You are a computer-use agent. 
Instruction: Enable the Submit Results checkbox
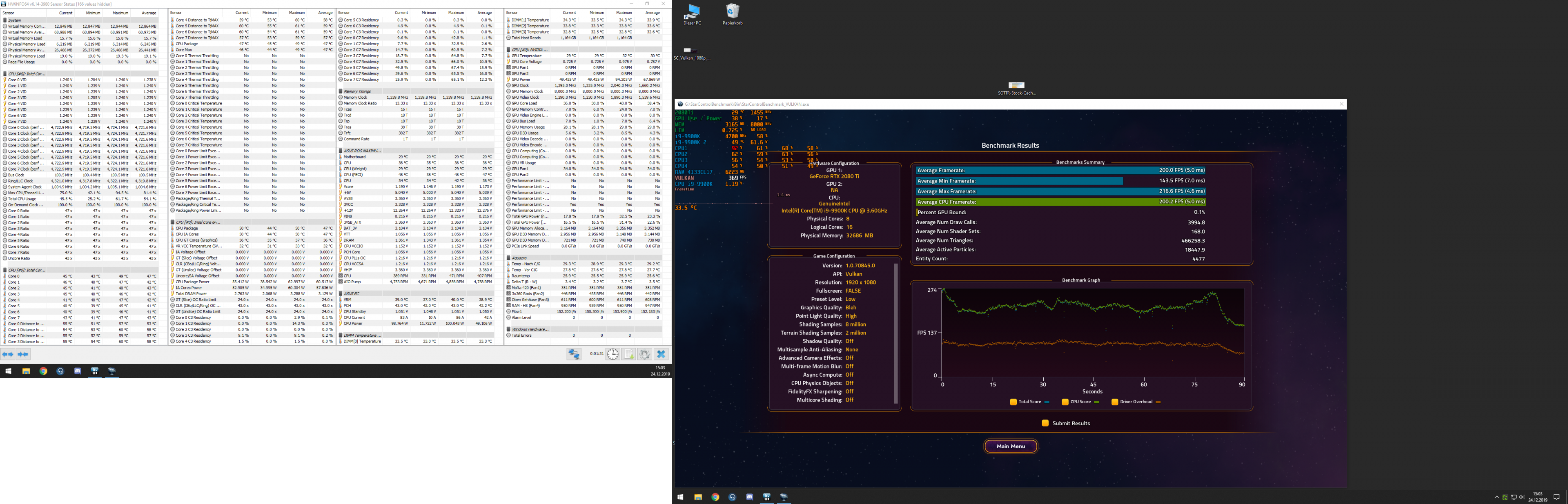(1045, 423)
